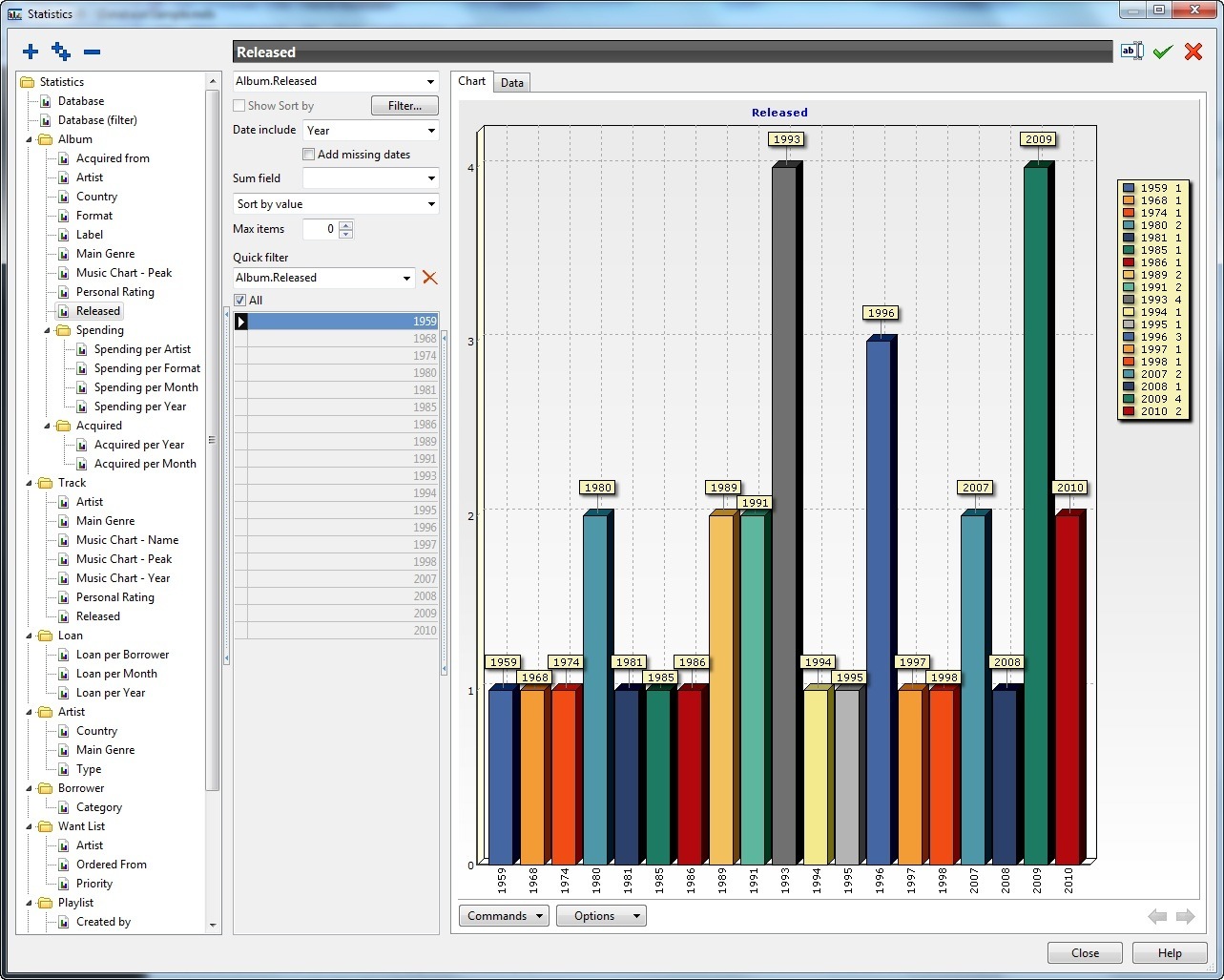1224x980 pixels.
Task: Click the green checkmark to apply changes
Action: point(1162,52)
